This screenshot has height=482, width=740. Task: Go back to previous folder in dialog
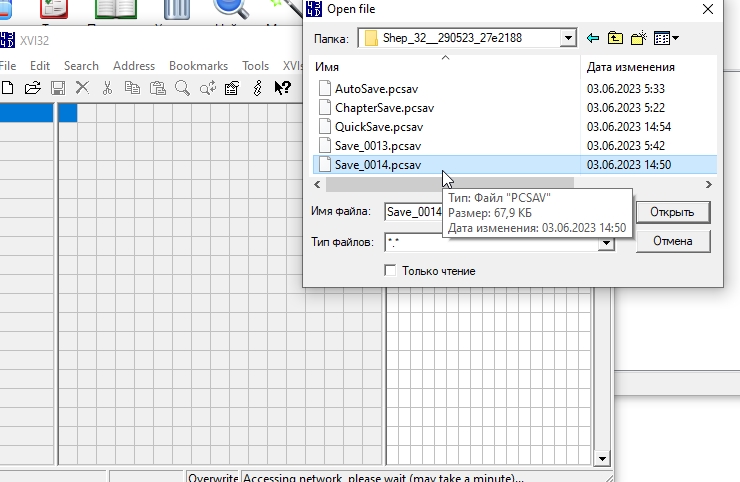(593, 38)
